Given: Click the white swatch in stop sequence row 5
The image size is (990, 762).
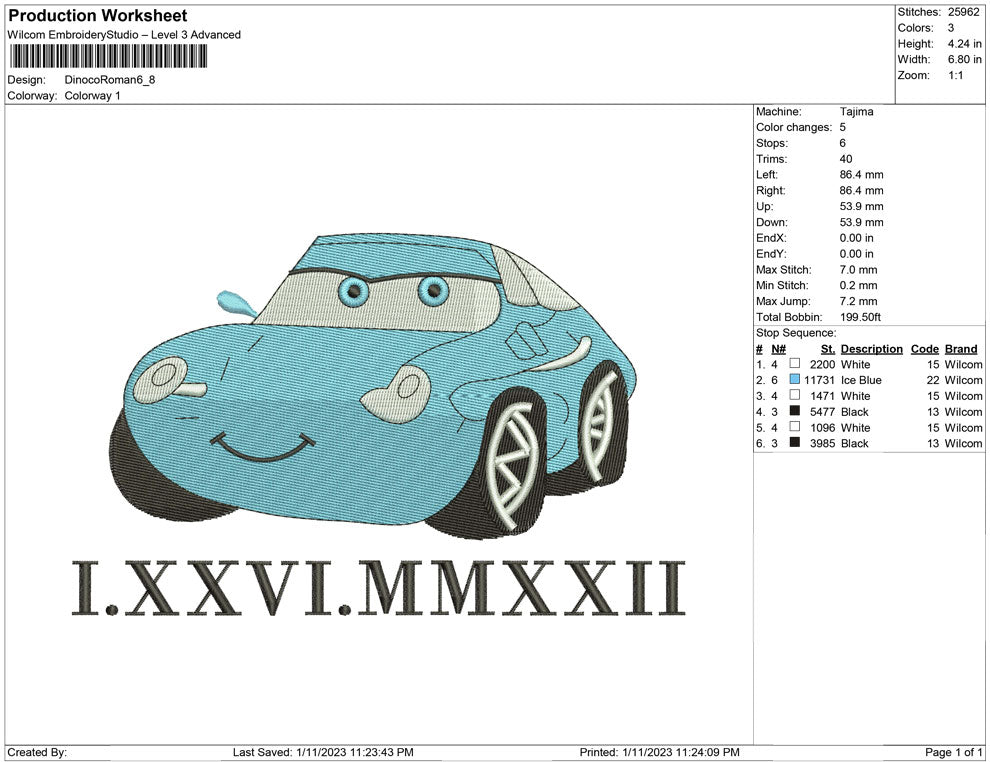Looking at the screenshot, I should [x=795, y=428].
